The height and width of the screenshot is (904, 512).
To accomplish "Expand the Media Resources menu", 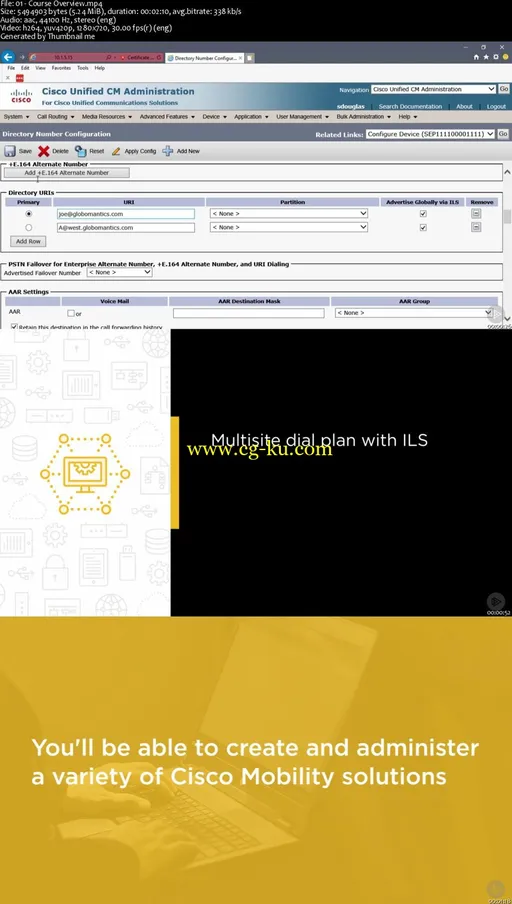I will 107,116.
